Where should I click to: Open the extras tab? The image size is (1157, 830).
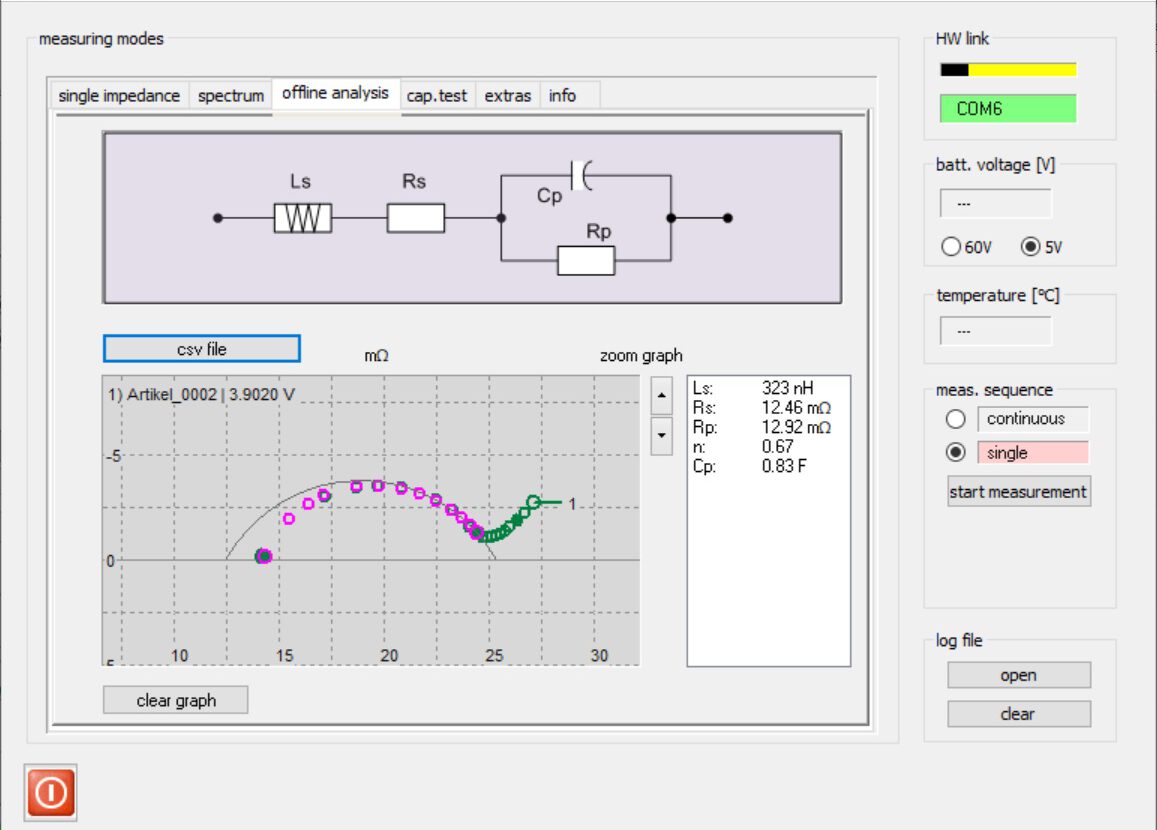[x=508, y=96]
